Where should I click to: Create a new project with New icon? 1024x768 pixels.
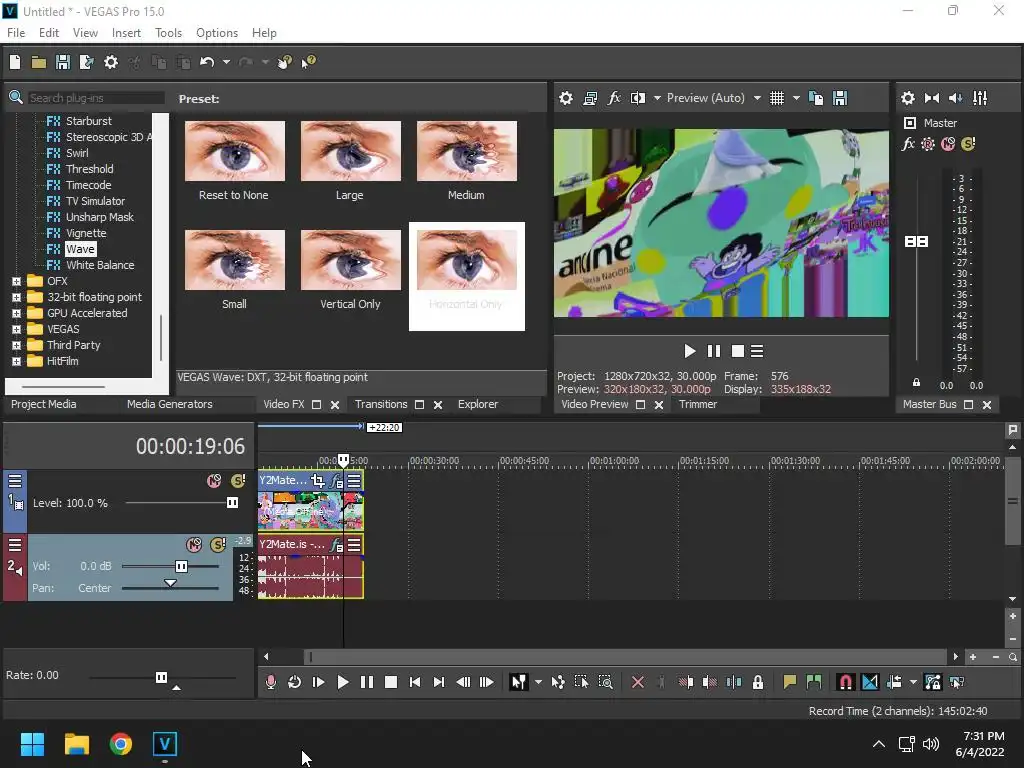click(15, 62)
